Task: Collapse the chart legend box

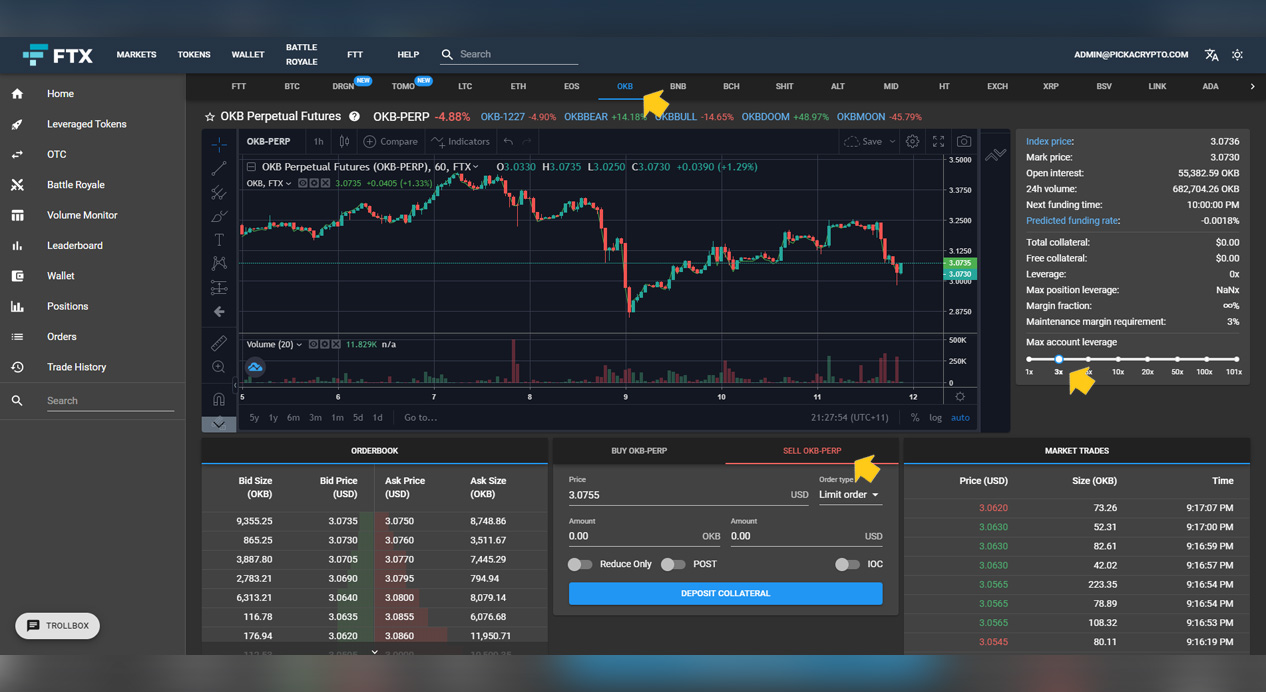Action: [251, 167]
